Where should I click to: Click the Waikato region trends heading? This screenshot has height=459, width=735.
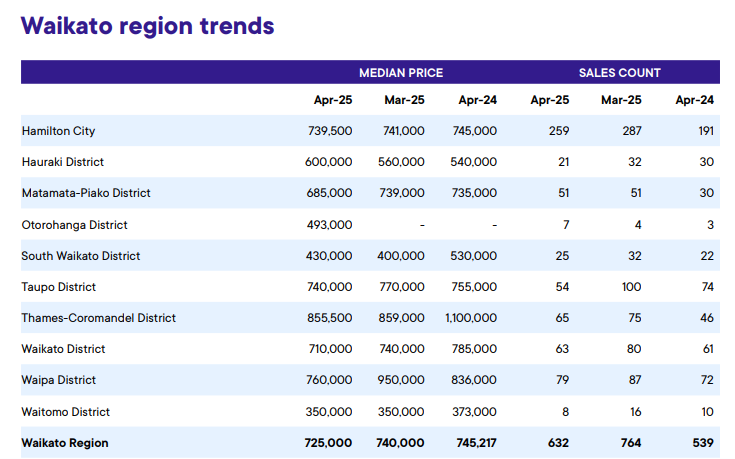tap(148, 26)
